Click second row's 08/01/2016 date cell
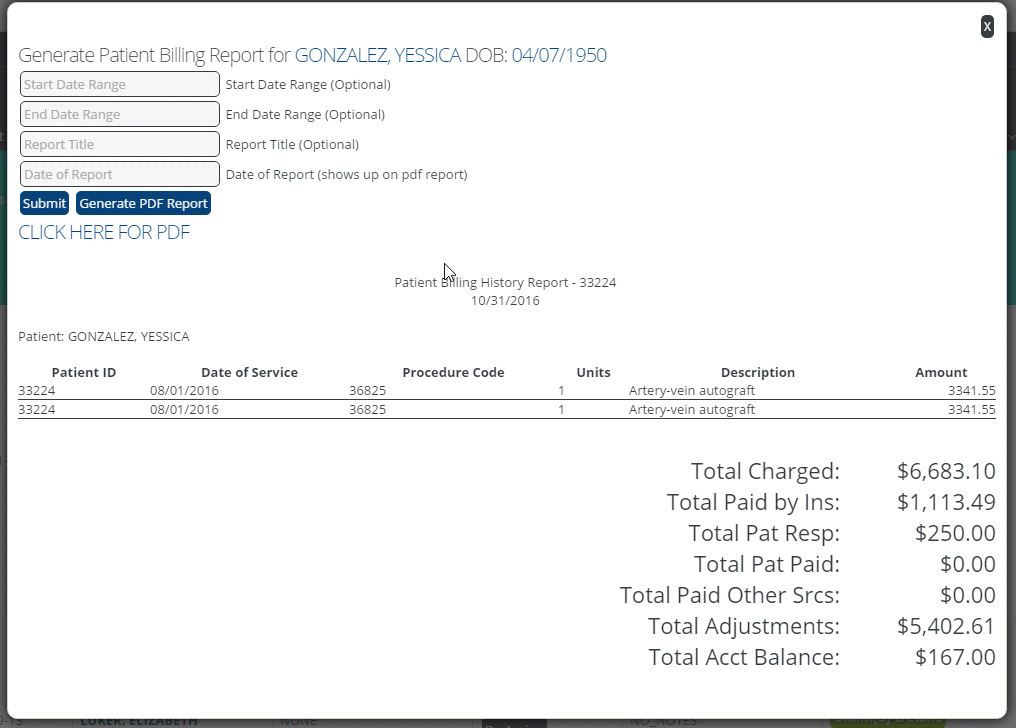This screenshot has width=1016, height=728. pos(184,409)
